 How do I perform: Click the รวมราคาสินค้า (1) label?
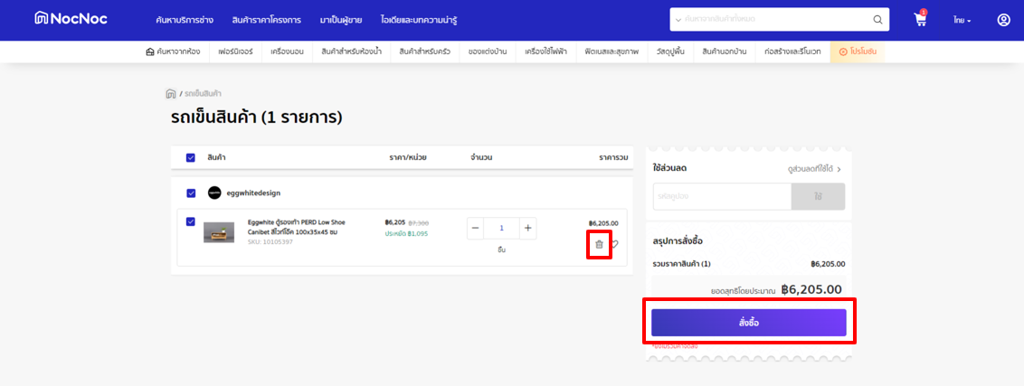coord(682,264)
